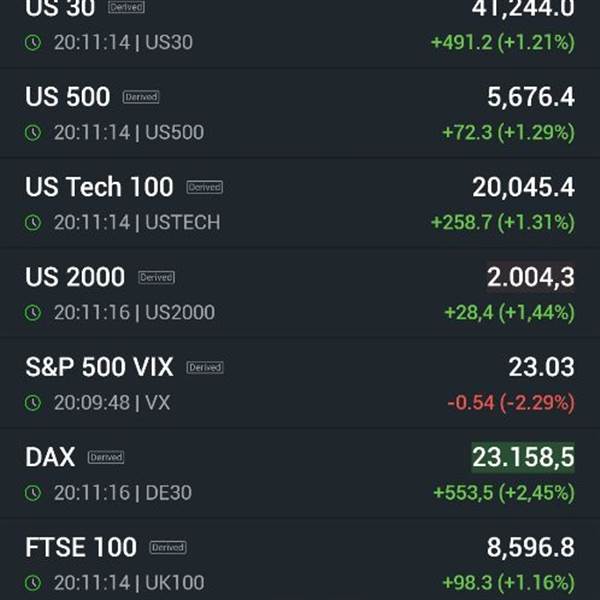Click Derived badge beside US 500
This screenshot has width=600, height=600.
pos(141,97)
